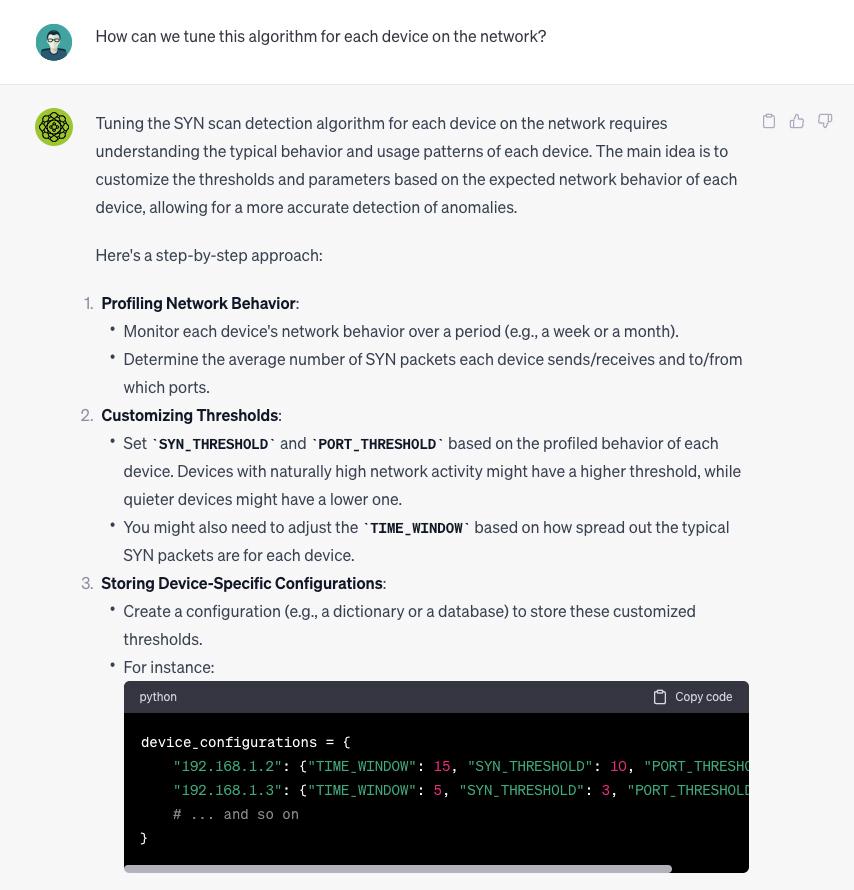Click the Customizing Thresholds heading
This screenshot has height=890, width=854.
(x=189, y=415)
